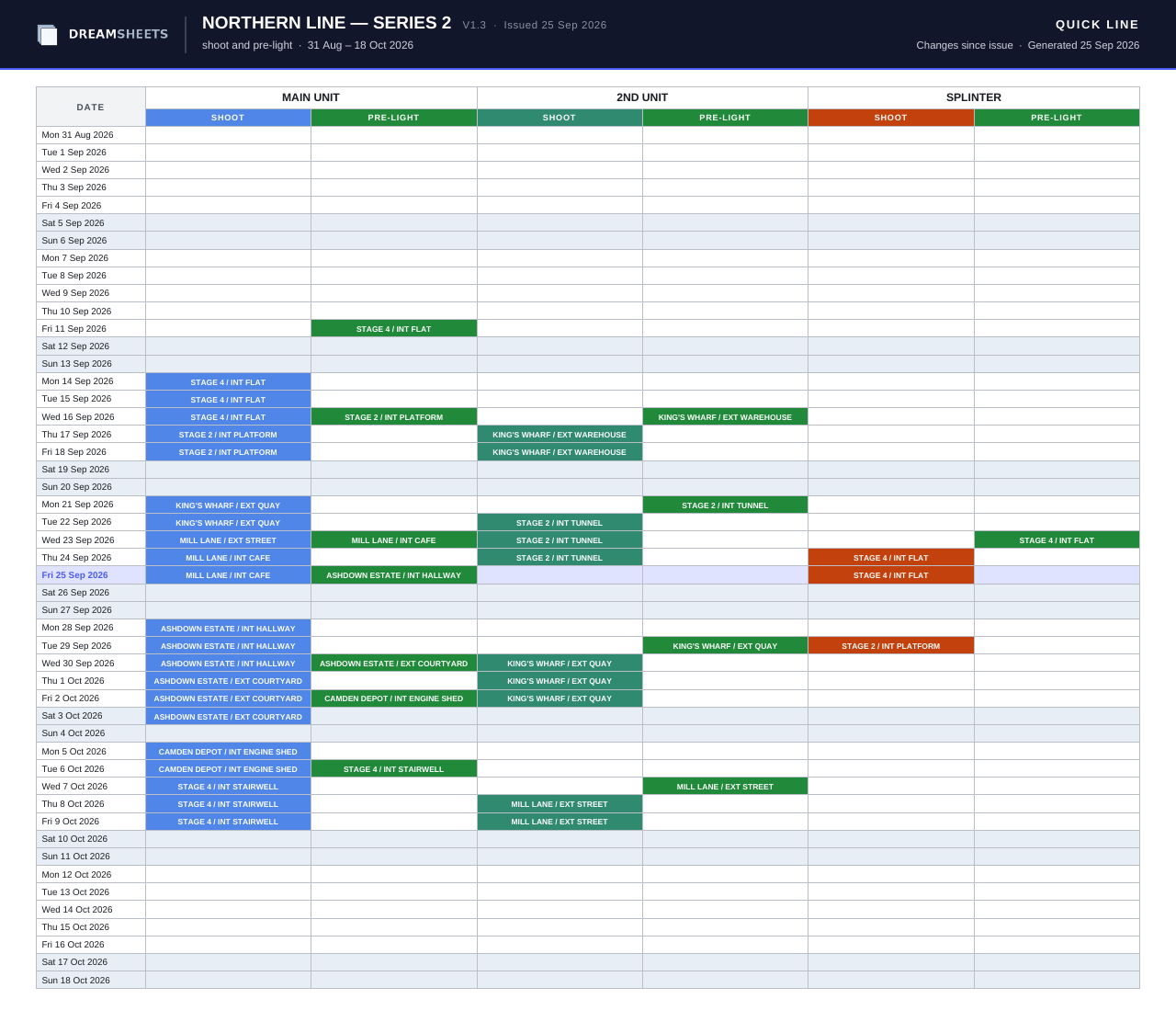Click the Mon 5 Oct "CAMDEN DEPOT / INT ENGINE SHED" shoot cell

point(228,752)
